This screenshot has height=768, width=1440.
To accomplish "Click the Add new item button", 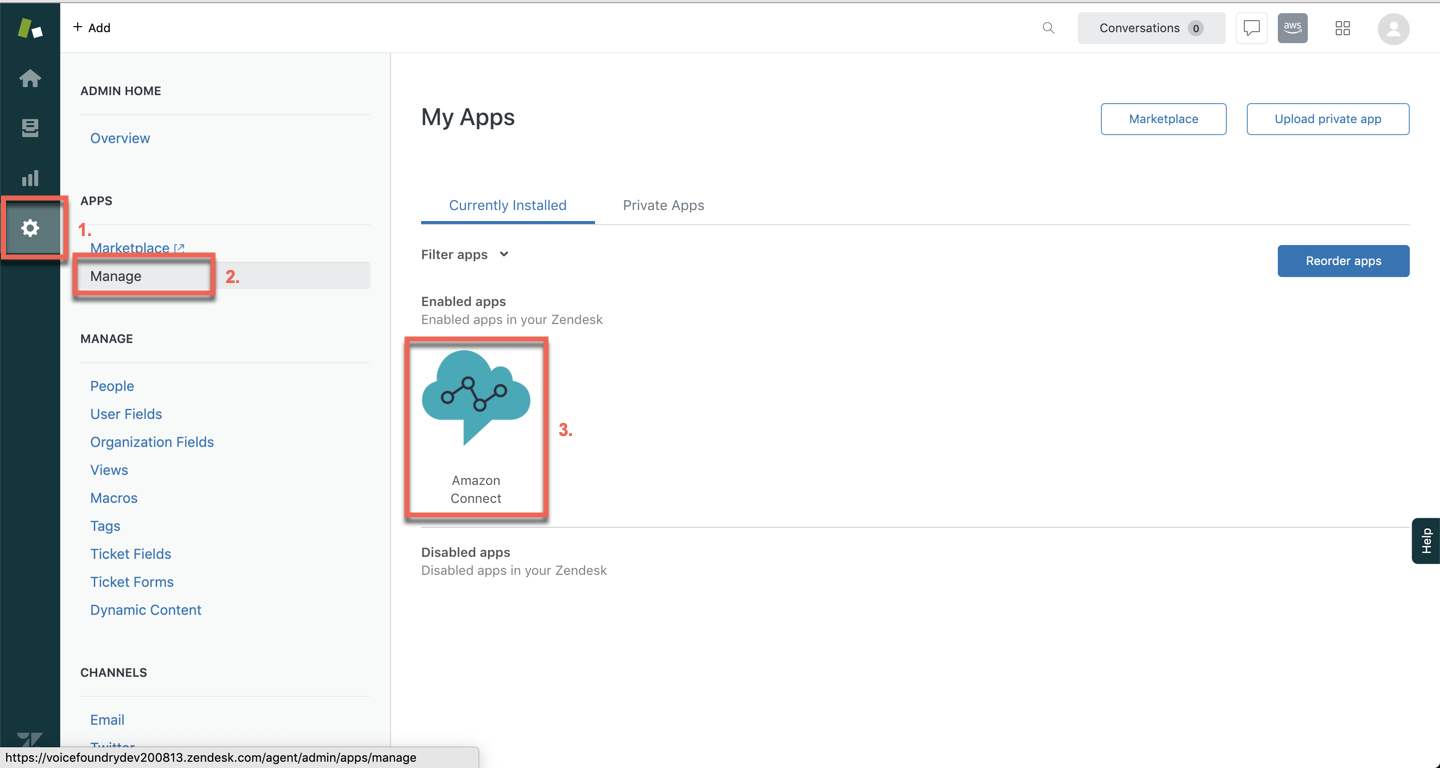I will click(x=92, y=28).
